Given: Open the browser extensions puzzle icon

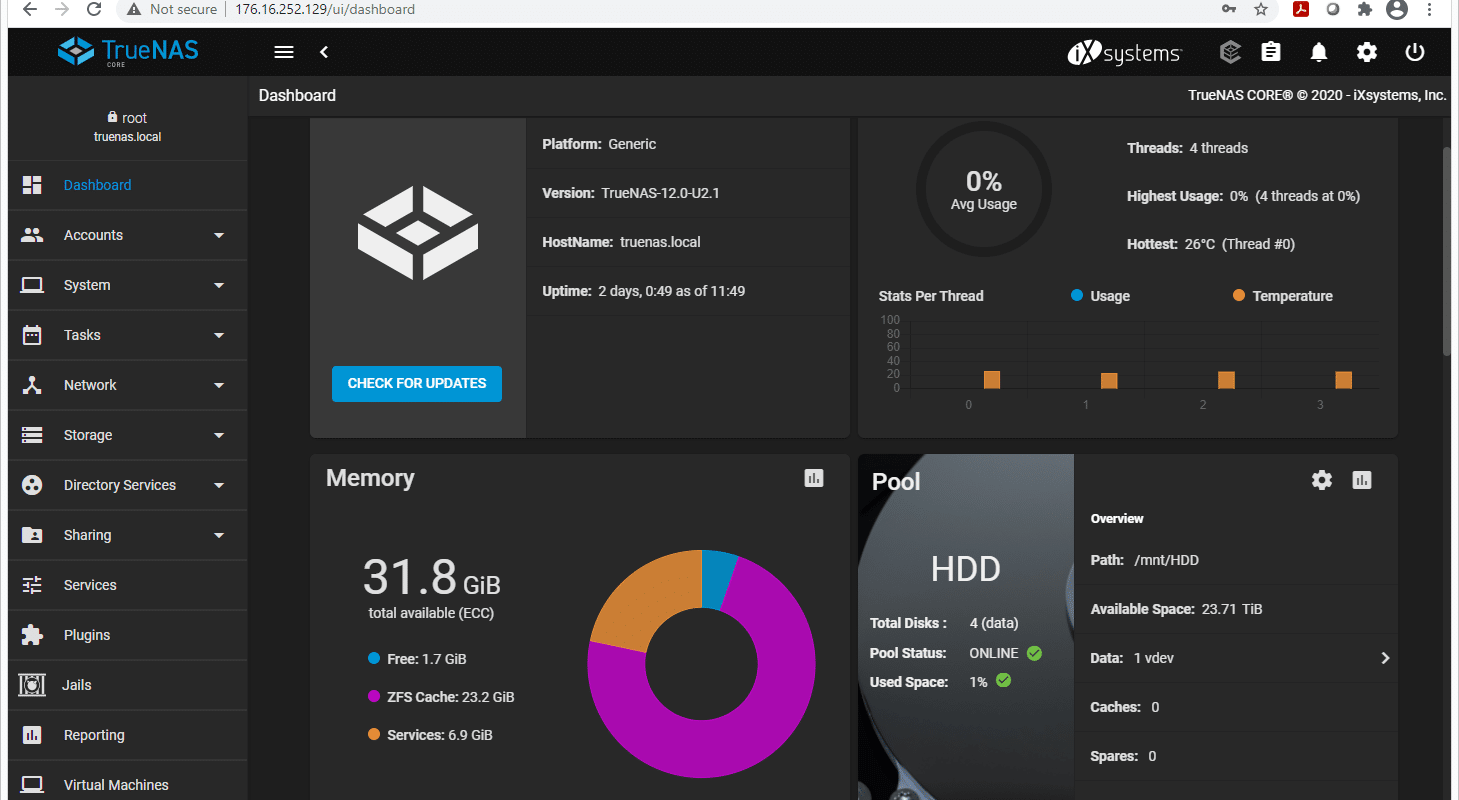Looking at the screenshot, I should [x=1364, y=9].
